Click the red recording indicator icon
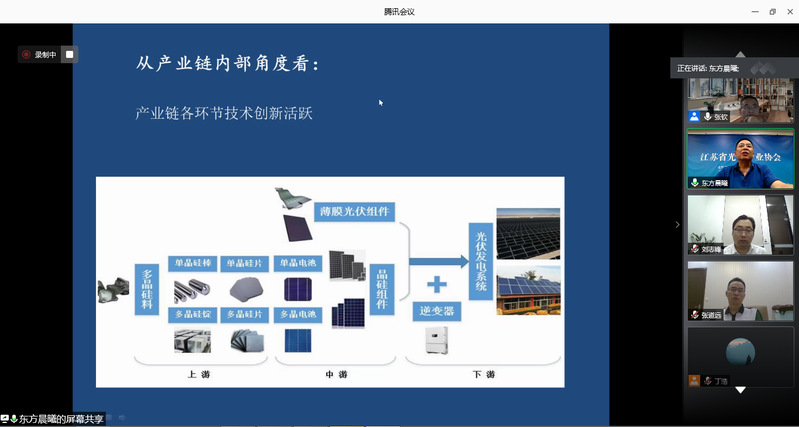 (x=27, y=55)
